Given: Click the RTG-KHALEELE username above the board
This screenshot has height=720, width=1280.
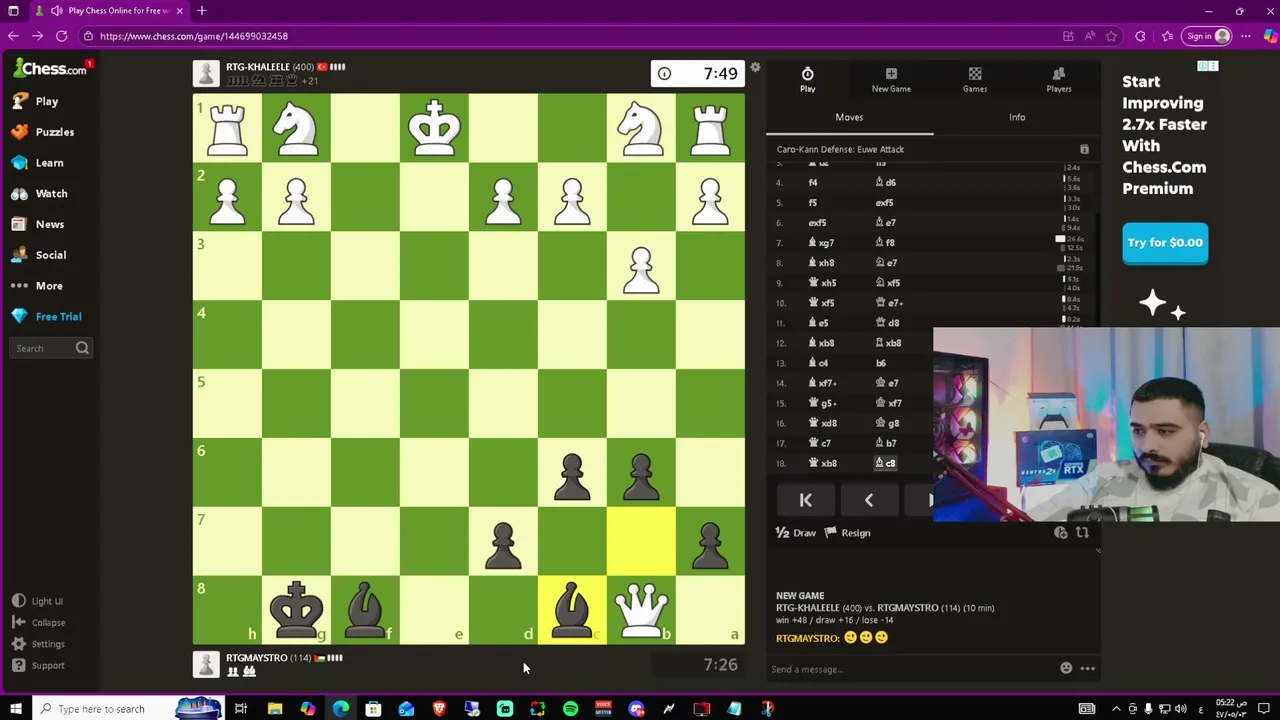Looking at the screenshot, I should pos(257,67).
